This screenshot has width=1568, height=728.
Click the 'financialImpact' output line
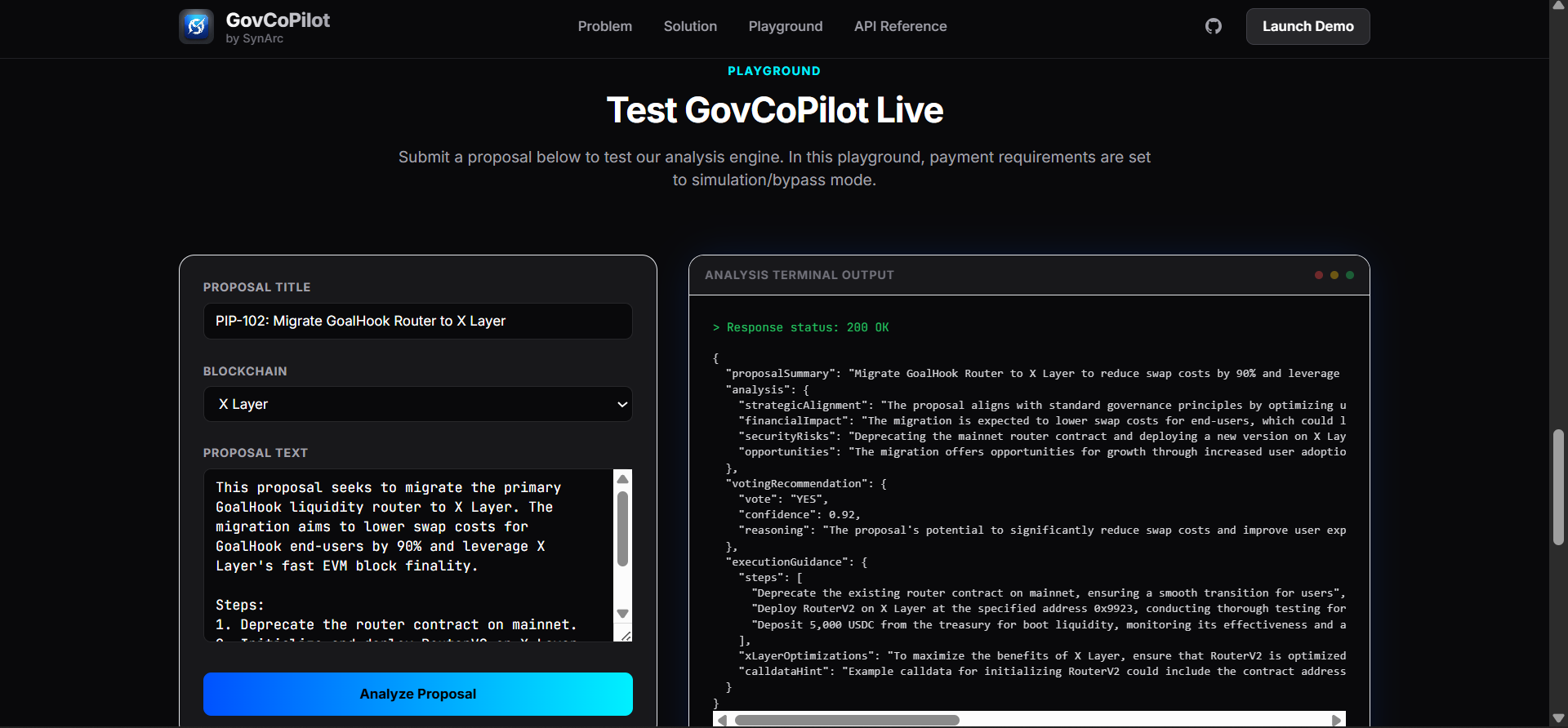[1042, 420]
